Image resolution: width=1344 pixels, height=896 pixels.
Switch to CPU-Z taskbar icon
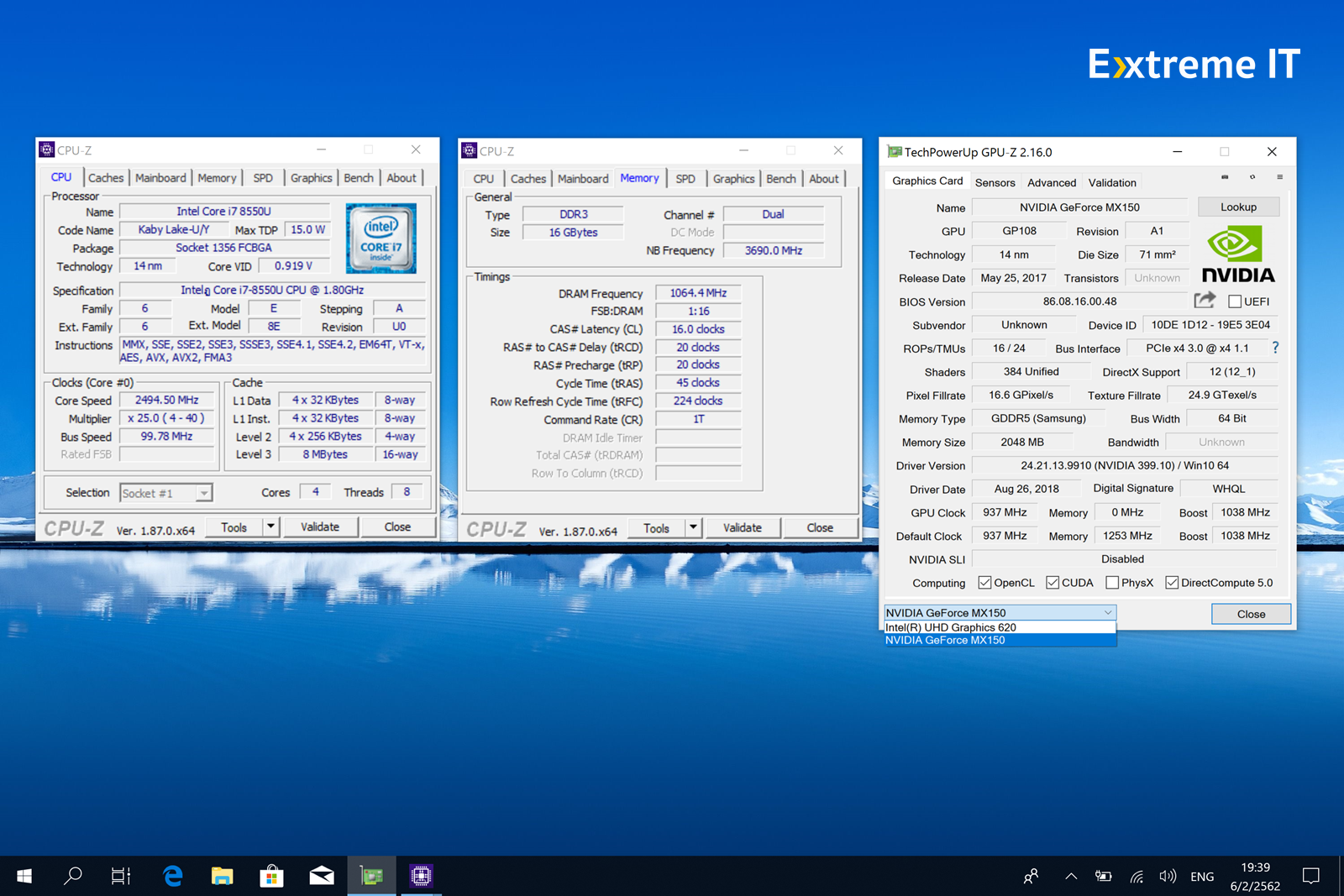coord(421,876)
